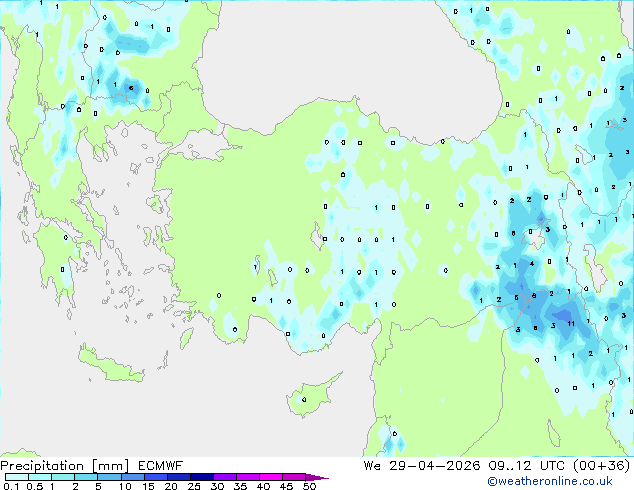Image resolution: width=634 pixels, height=490 pixels.
Task: Click the ©weatheronline.co.uk copyright link
Action: click(550, 481)
